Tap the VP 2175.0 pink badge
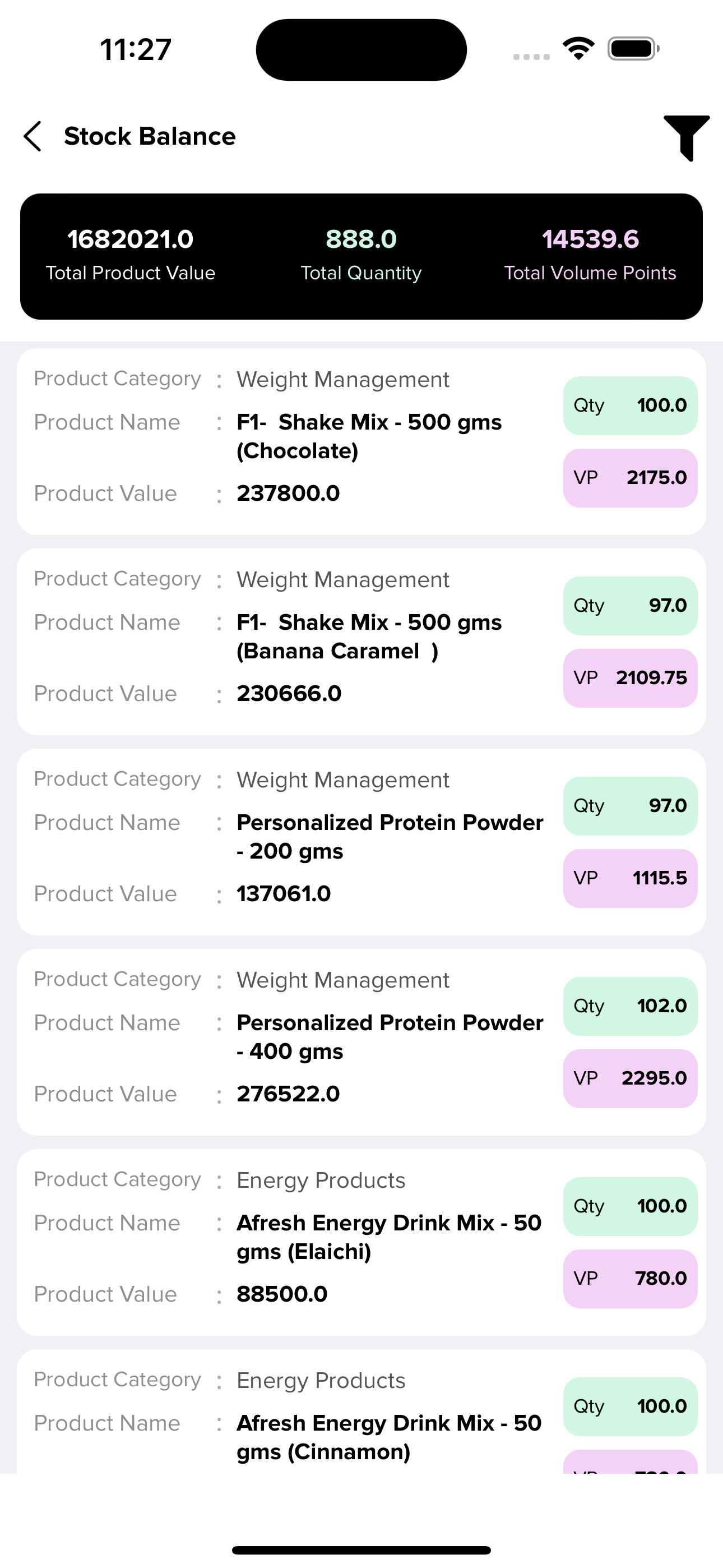 click(x=630, y=478)
